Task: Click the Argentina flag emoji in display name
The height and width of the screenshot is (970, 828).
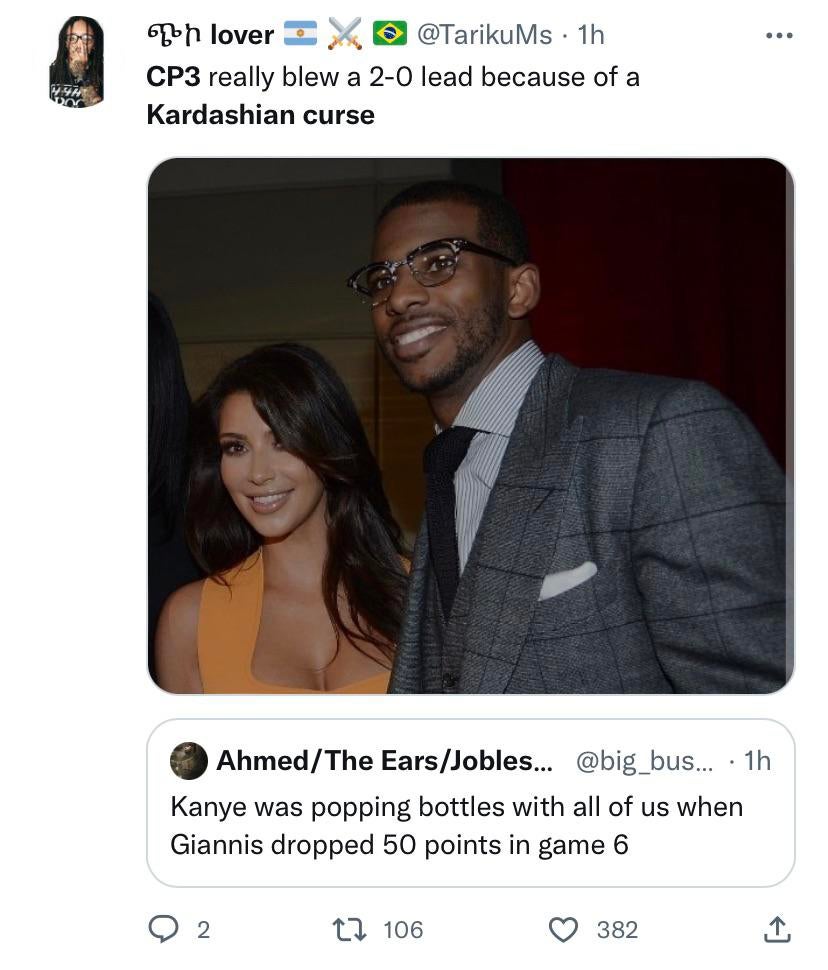Action: pos(300,34)
